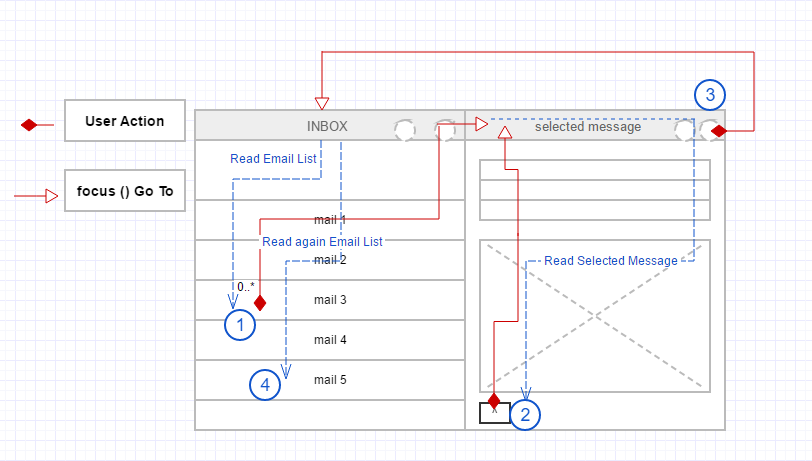This screenshot has height=461, width=812.
Task: Click the red arrowhead above the INBOX header
Action: [x=321, y=102]
